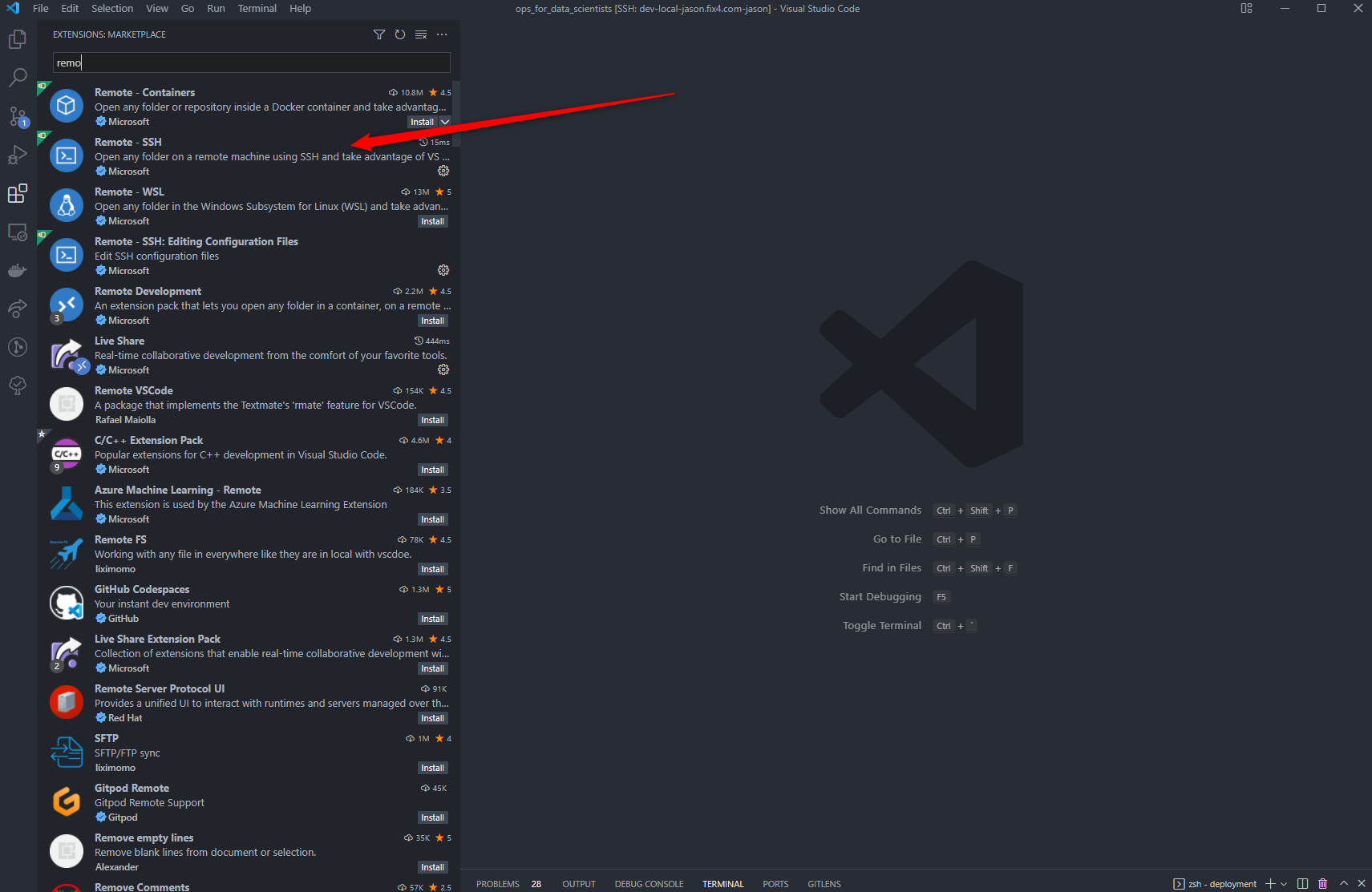Install the Remote FS extension
Viewport: 1372px width, 892px height.
click(x=433, y=569)
